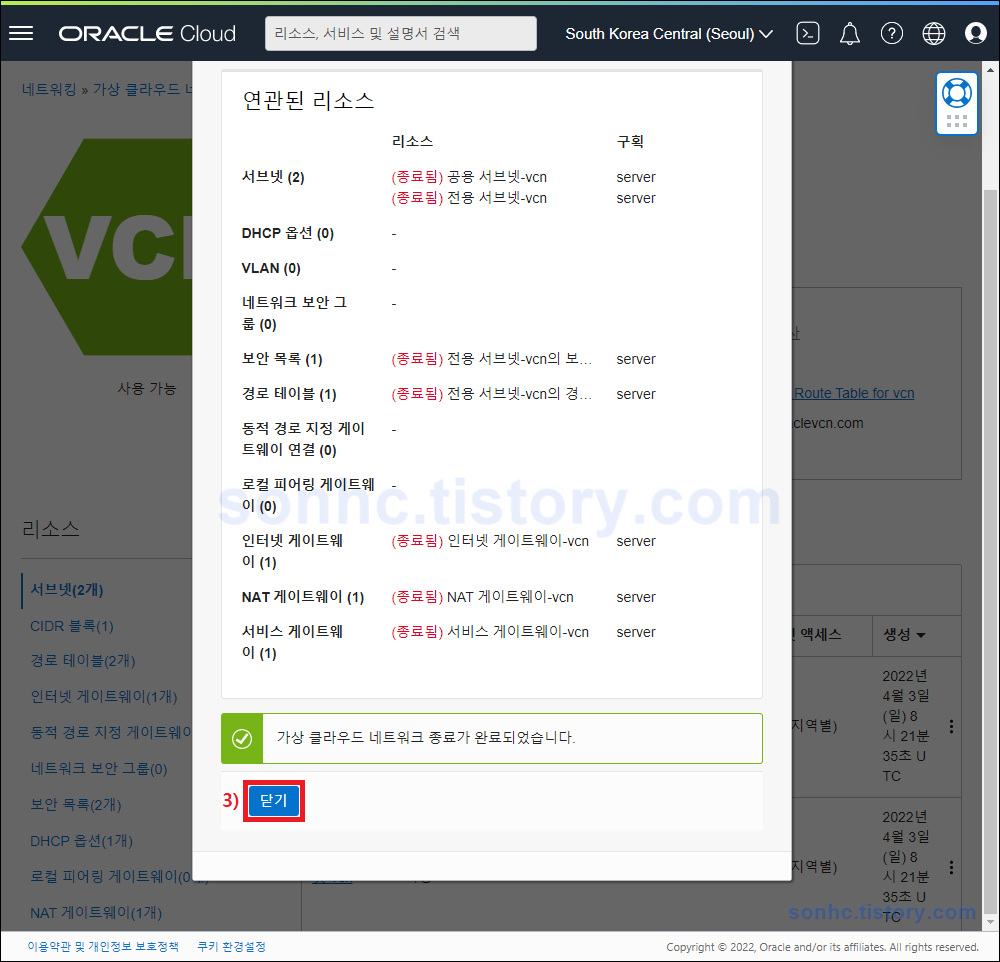This screenshot has width=1000, height=962.
Task: Select CIDR 블록(1) in the resources list
Action: pyautogui.click(x=72, y=626)
